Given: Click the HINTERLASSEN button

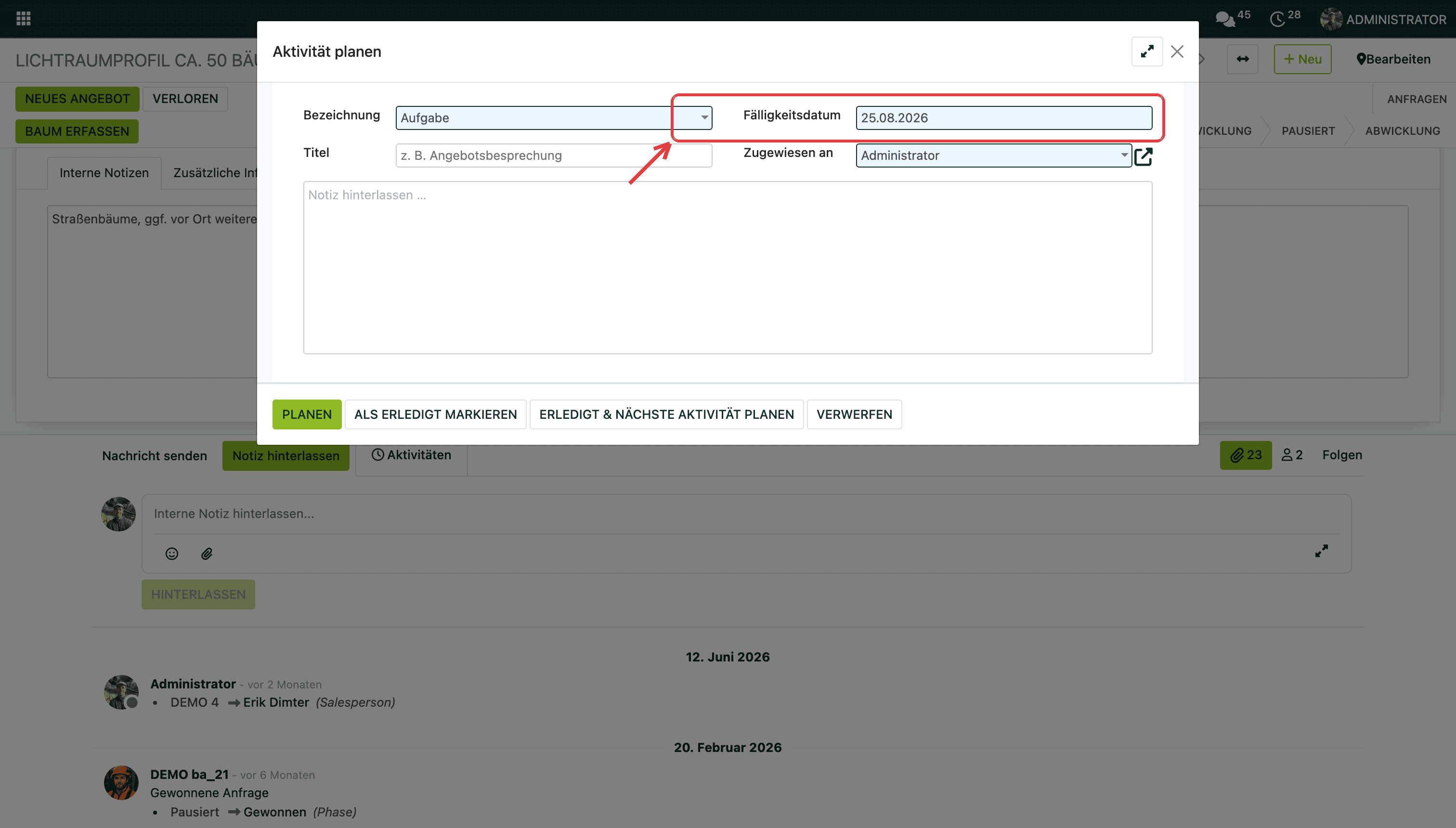Looking at the screenshot, I should [198, 595].
